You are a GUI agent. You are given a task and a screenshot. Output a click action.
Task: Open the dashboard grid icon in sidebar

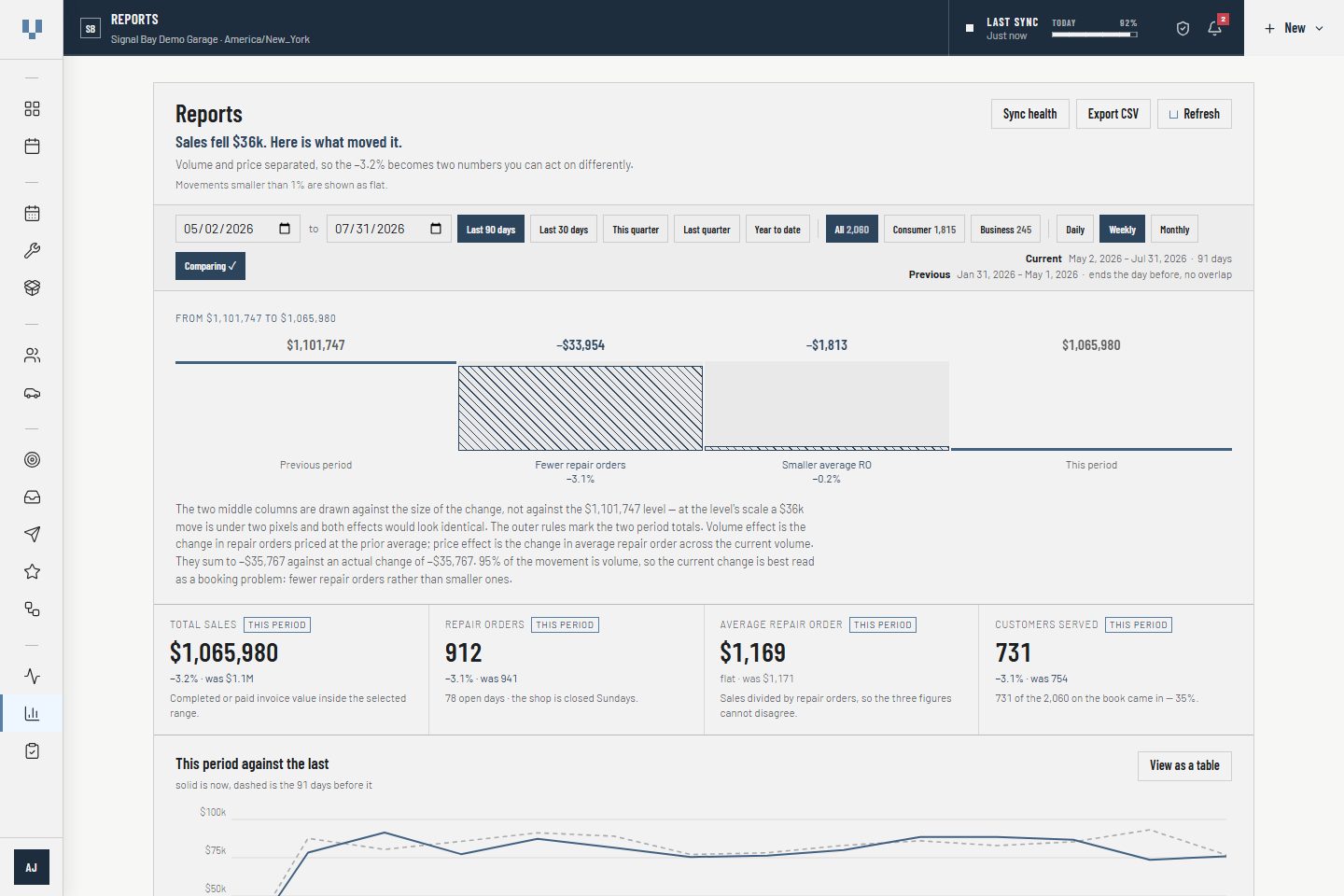click(32, 109)
